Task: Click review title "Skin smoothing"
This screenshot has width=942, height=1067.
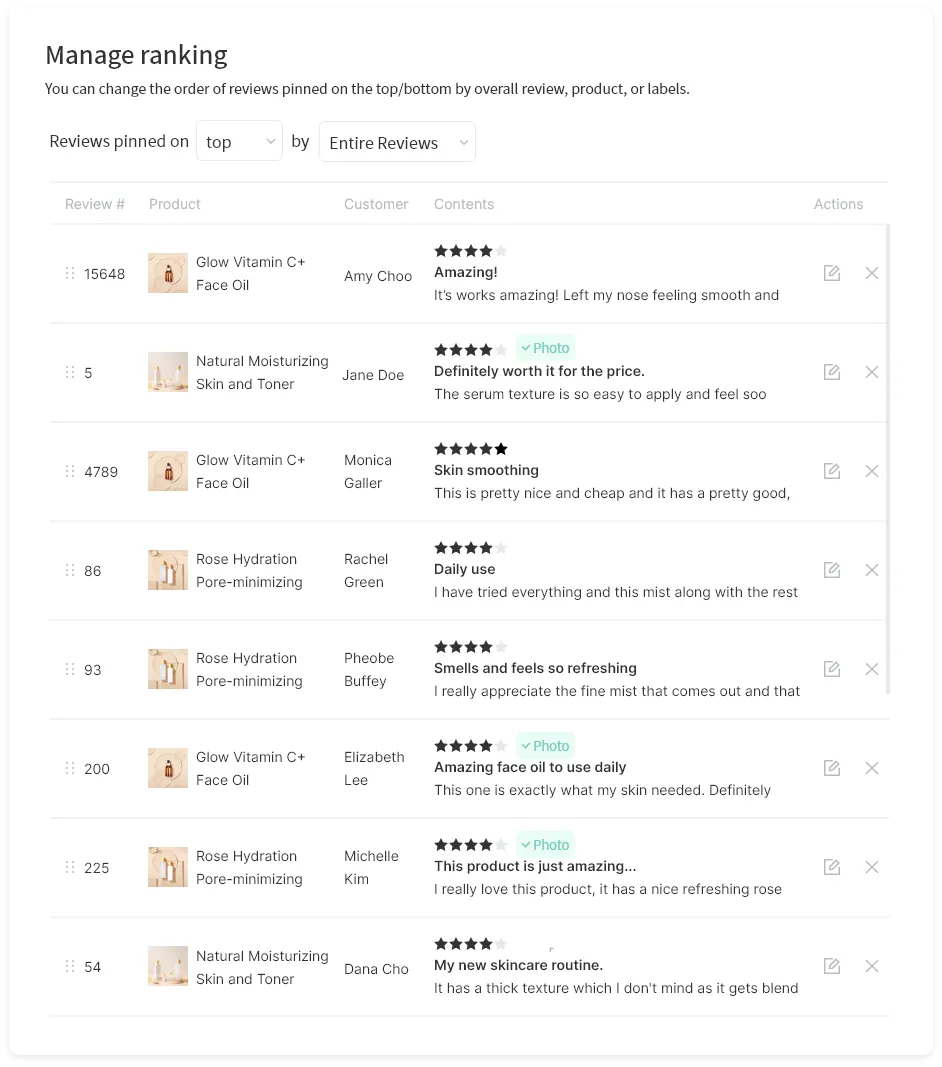Action: click(x=486, y=470)
